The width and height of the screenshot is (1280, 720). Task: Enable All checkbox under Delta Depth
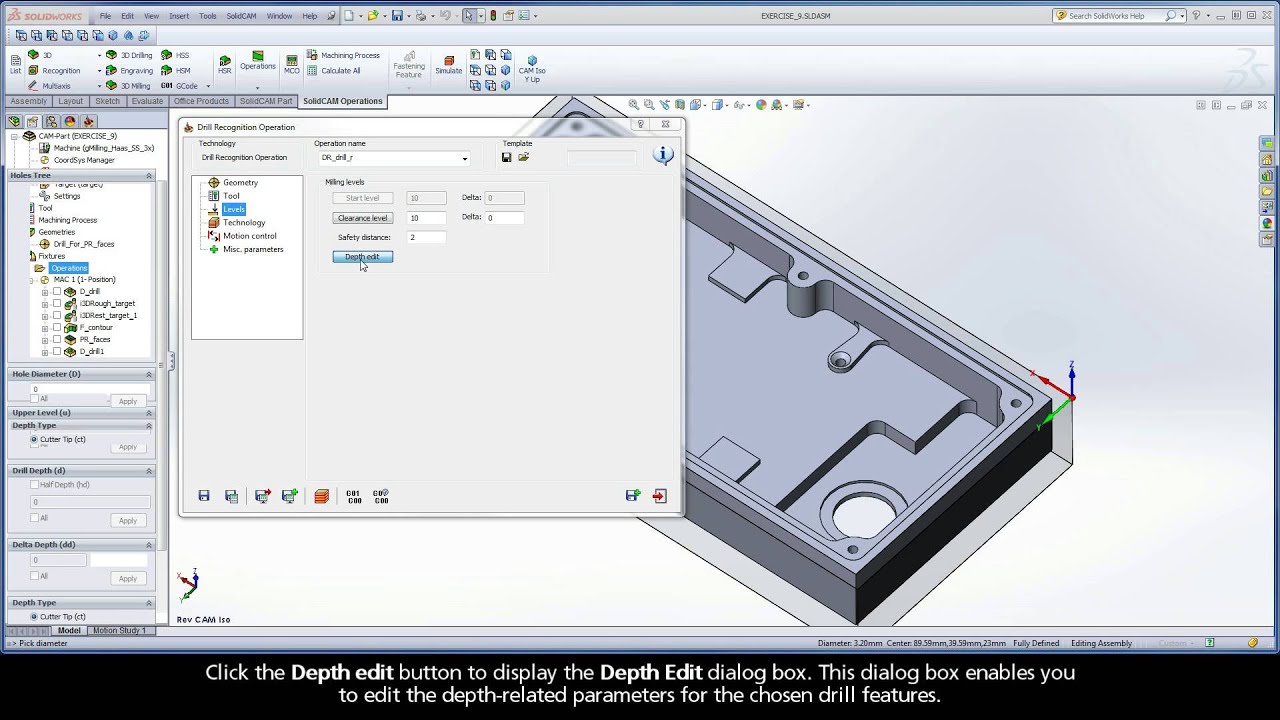35,576
